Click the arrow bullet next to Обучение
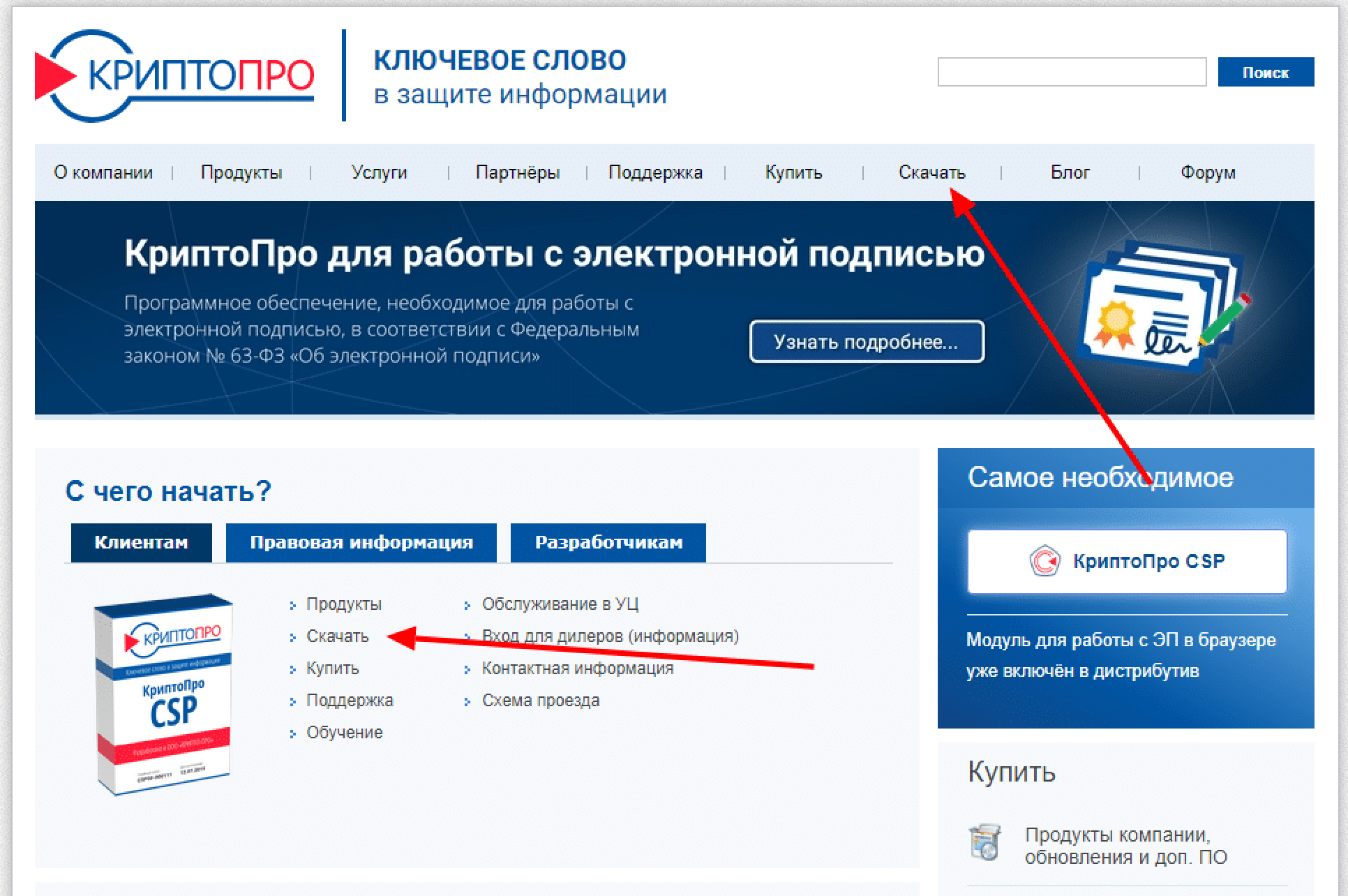The height and width of the screenshot is (896, 1348). click(293, 733)
